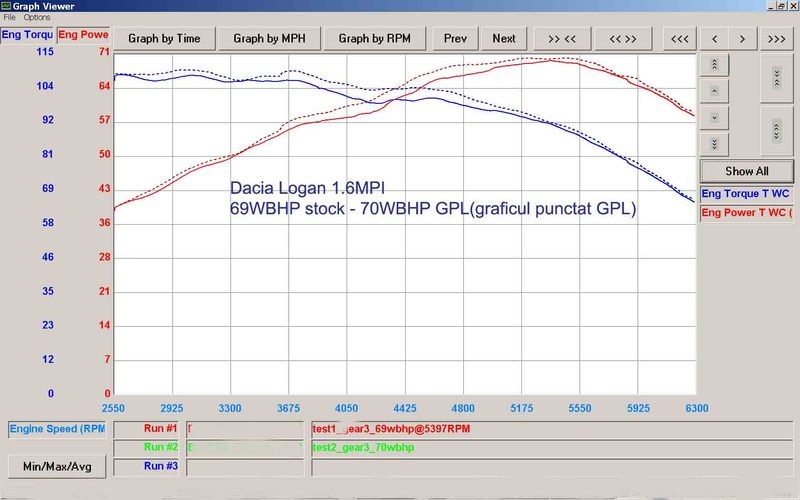Close the Graph Viewer window
Image resolution: width=800 pixels, height=500 pixels.
(x=793, y=6)
